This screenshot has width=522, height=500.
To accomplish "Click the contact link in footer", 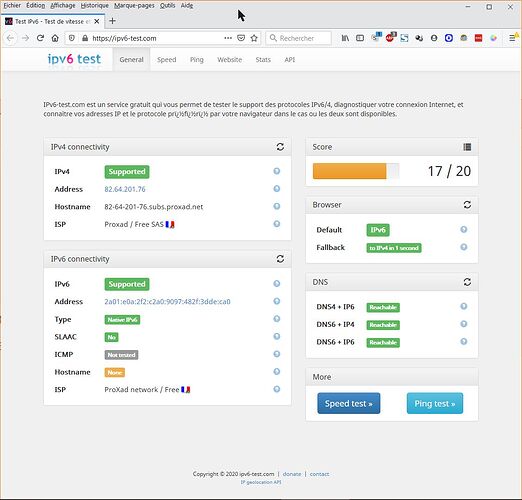I will coord(319,474).
